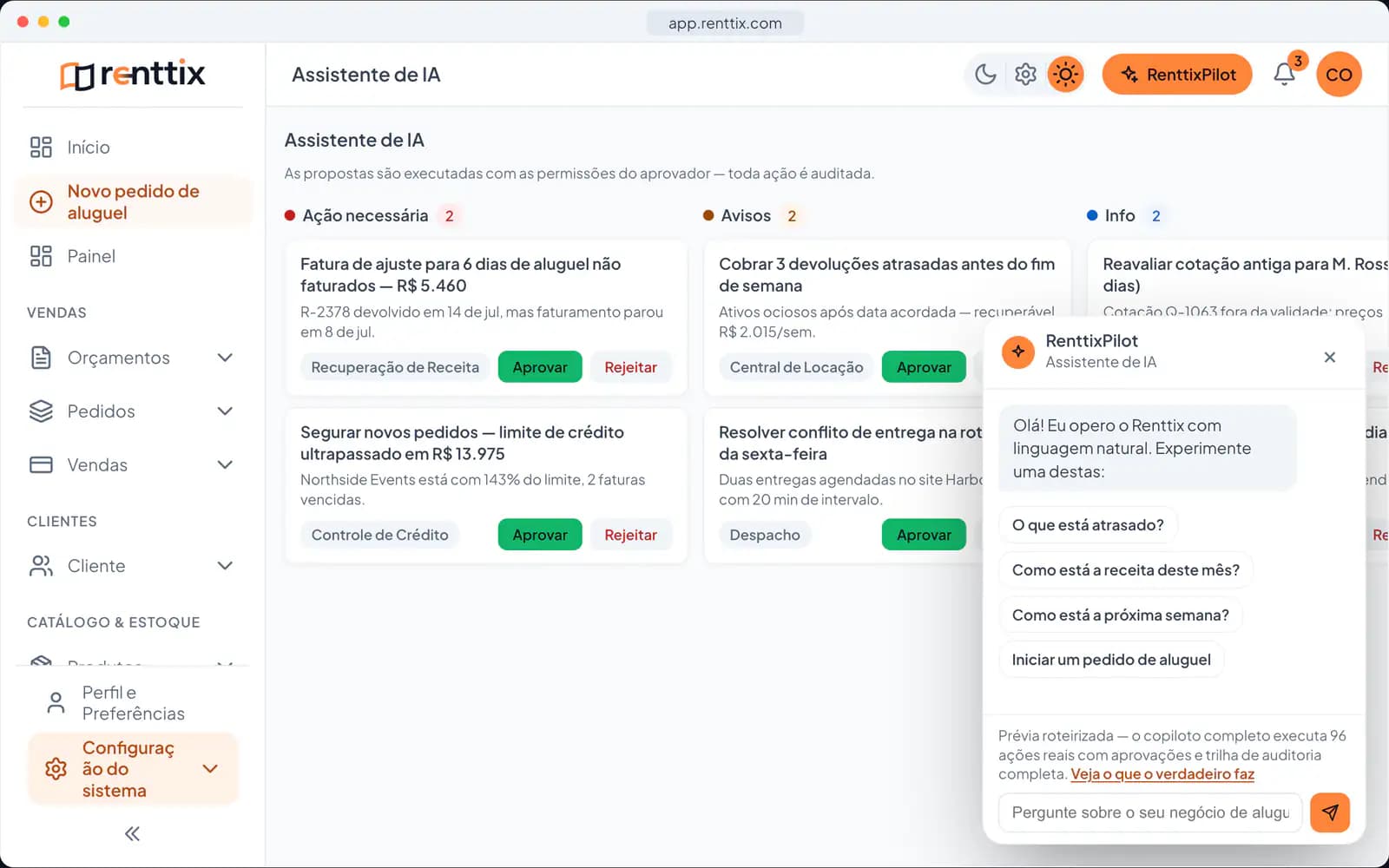Screen dimensions: 1389x868
Task: Focus the Pergunte sobre o seu negócio input
Action: (1150, 812)
